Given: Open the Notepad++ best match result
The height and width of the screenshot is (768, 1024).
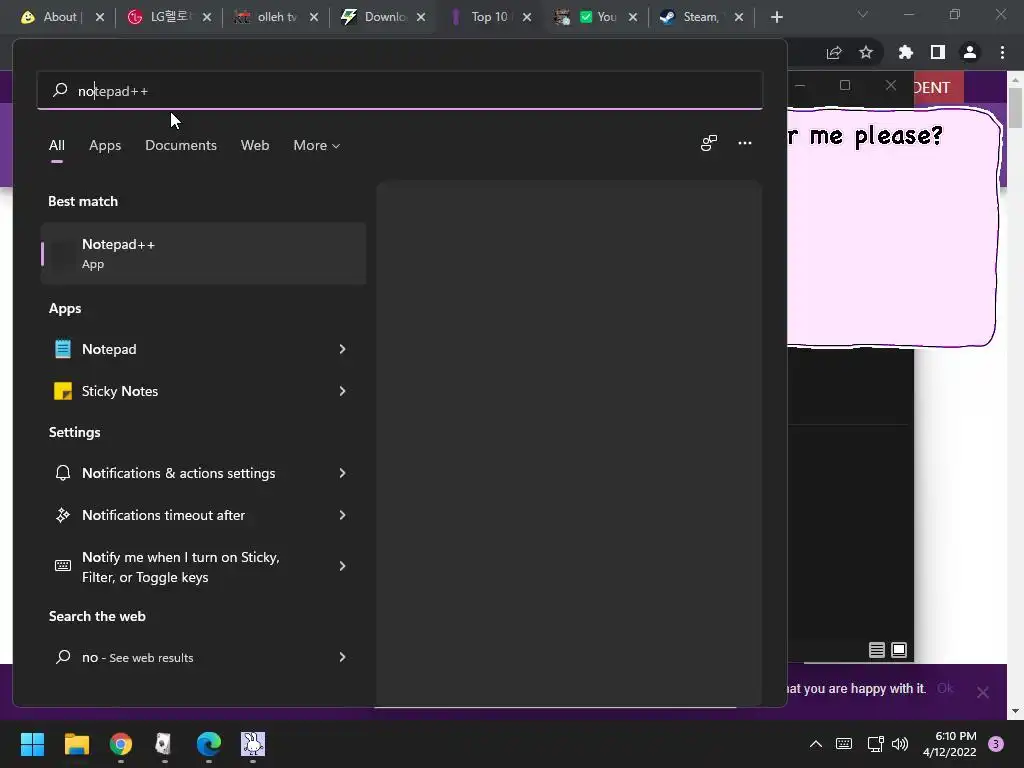Looking at the screenshot, I should click(x=203, y=253).
